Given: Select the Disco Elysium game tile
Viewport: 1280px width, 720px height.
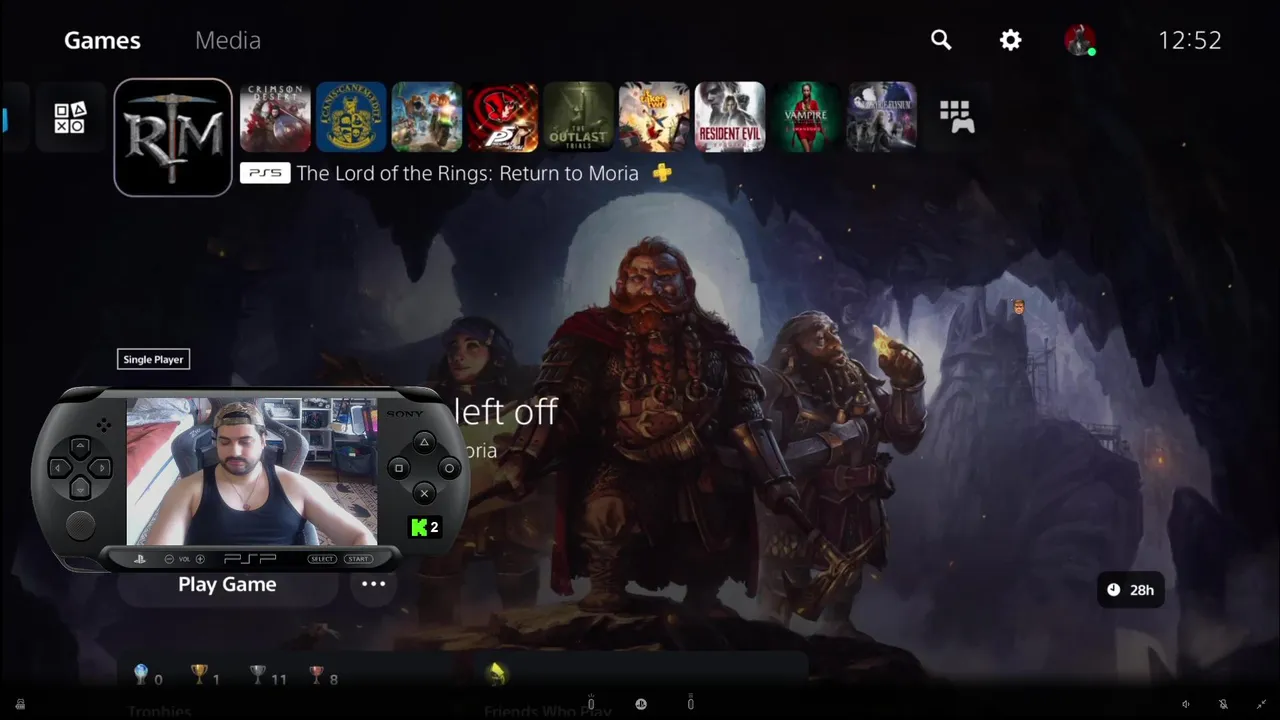Looking at the screenshot, I should click(882, 117).
